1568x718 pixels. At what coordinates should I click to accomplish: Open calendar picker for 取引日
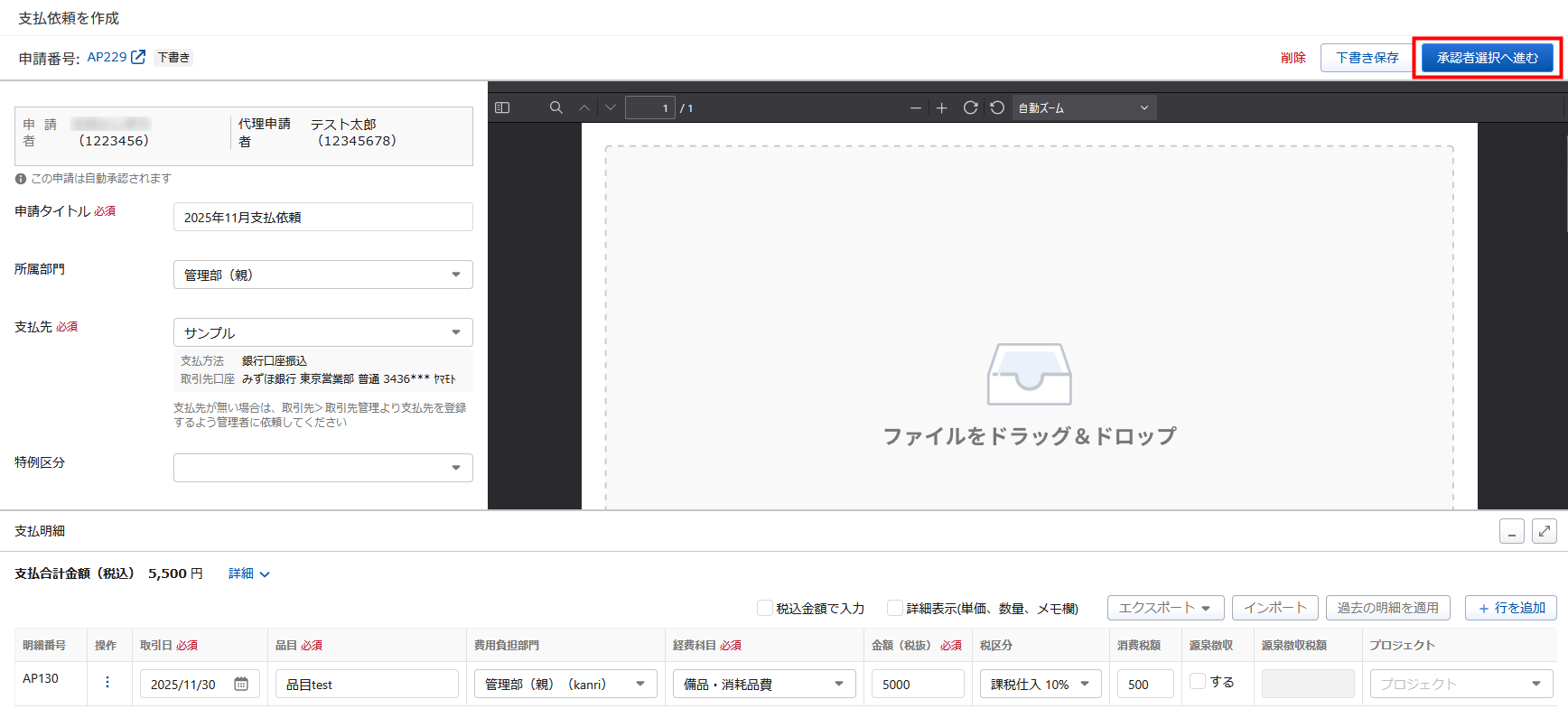241,684
